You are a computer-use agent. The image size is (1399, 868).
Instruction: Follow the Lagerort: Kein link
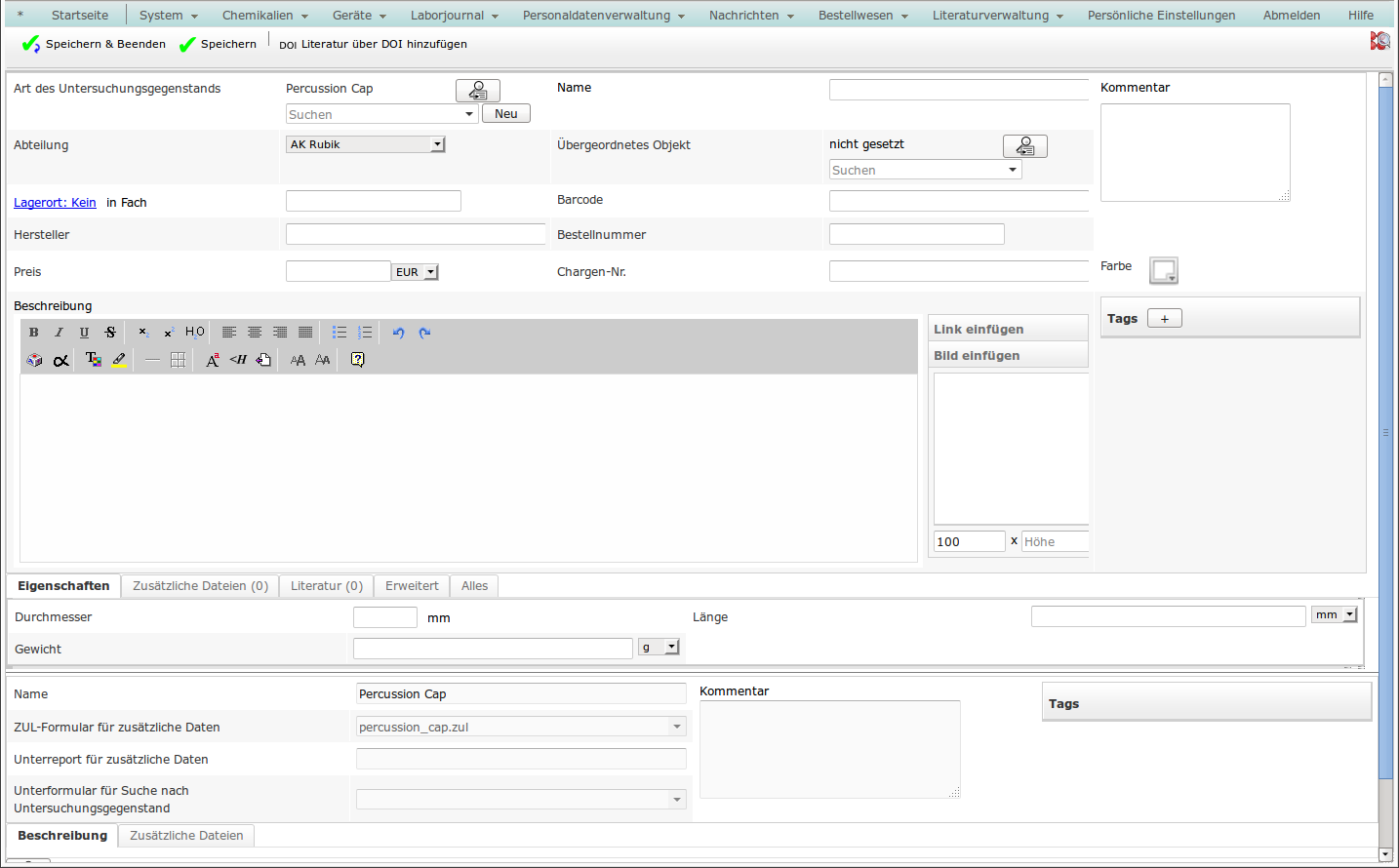pyautogui.click(x=55, y=203)
